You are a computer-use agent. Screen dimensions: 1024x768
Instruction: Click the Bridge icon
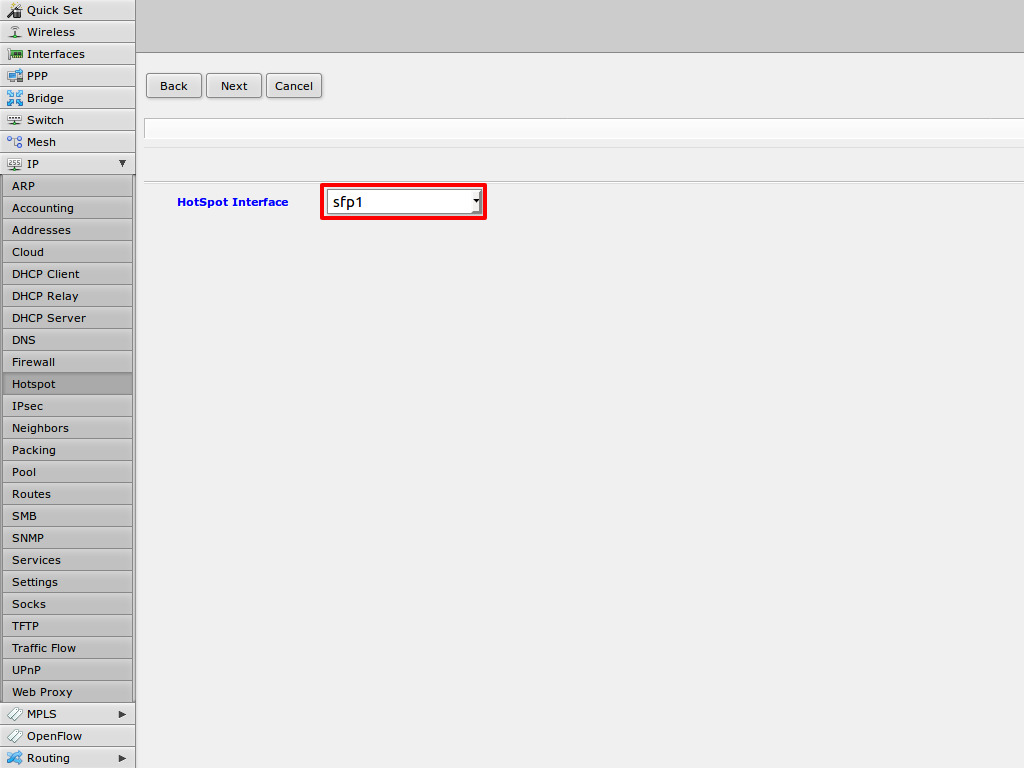(x=14, y=98)
